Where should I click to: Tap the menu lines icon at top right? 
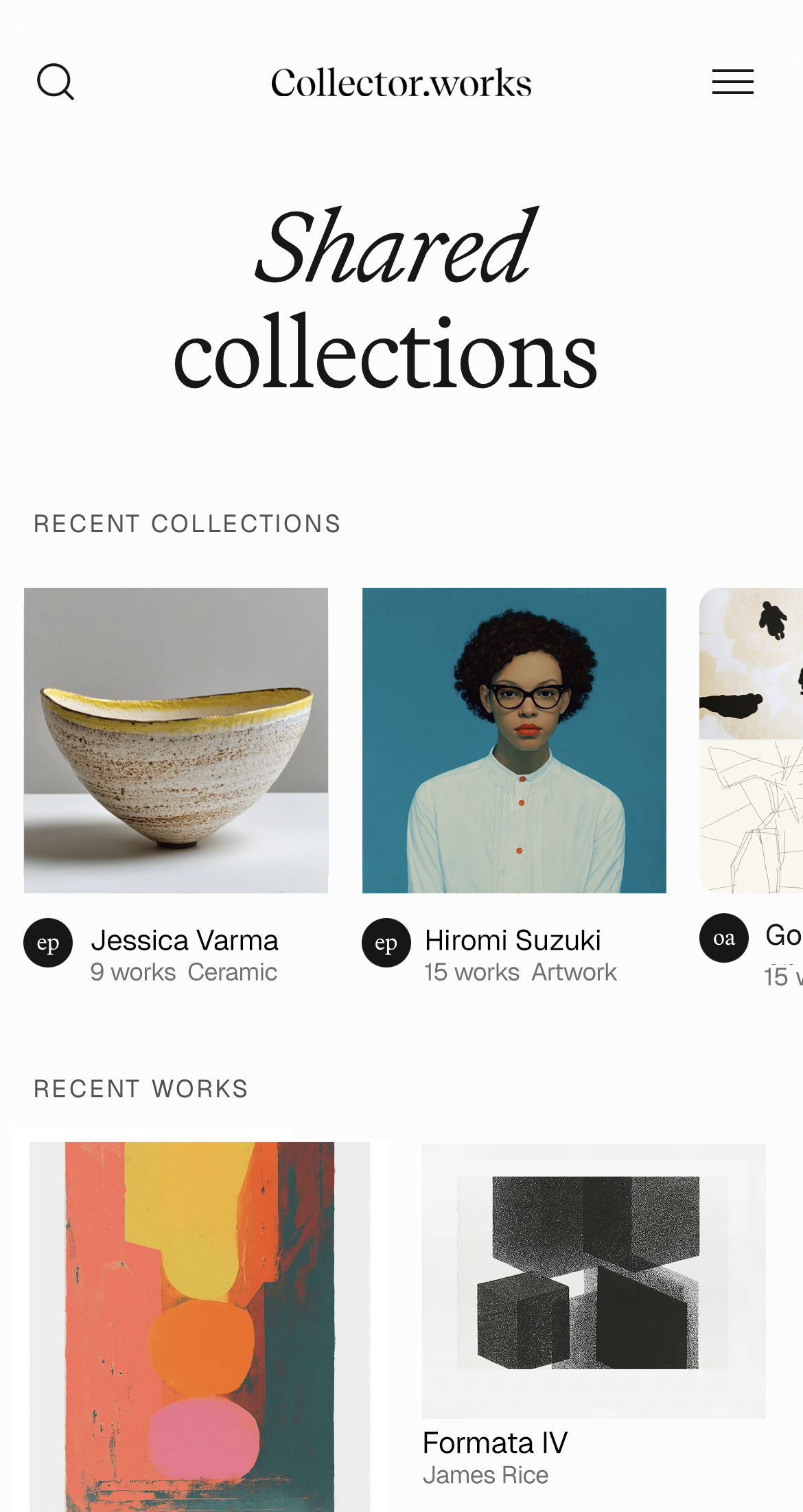click(732, 82)
